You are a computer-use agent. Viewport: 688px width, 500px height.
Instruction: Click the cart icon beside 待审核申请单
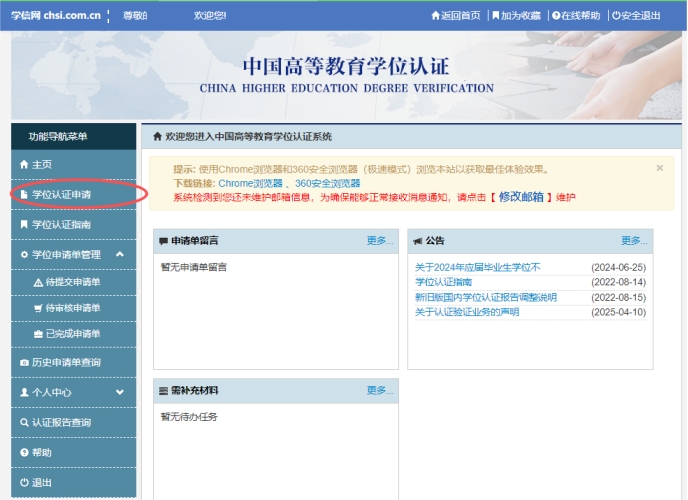(x=38, y=308)
